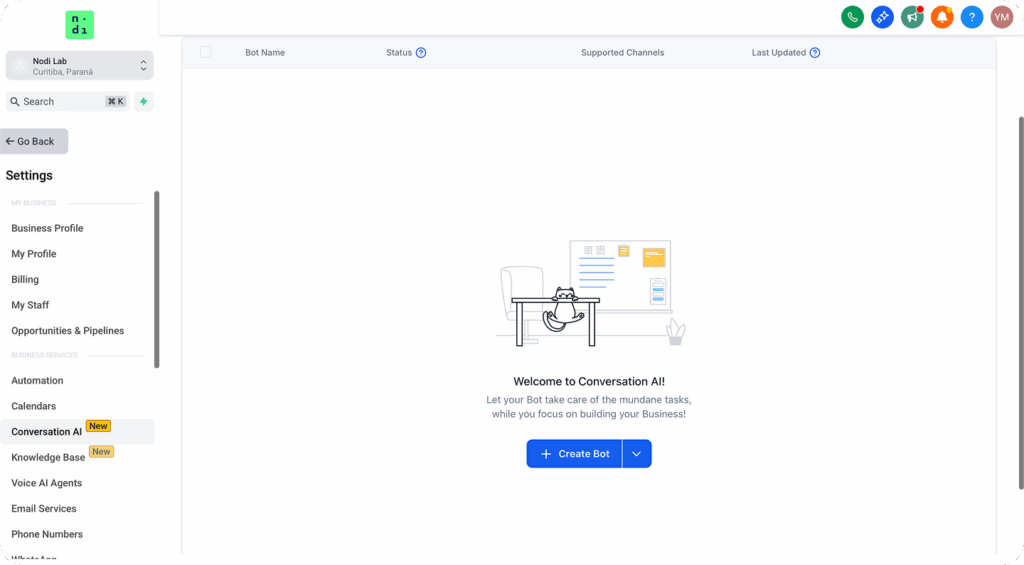Image resolution: width=1024 pixels, height=565 pixels.
Task: Click the Nodi logo in the sidebar
Action: click(79, 25)
